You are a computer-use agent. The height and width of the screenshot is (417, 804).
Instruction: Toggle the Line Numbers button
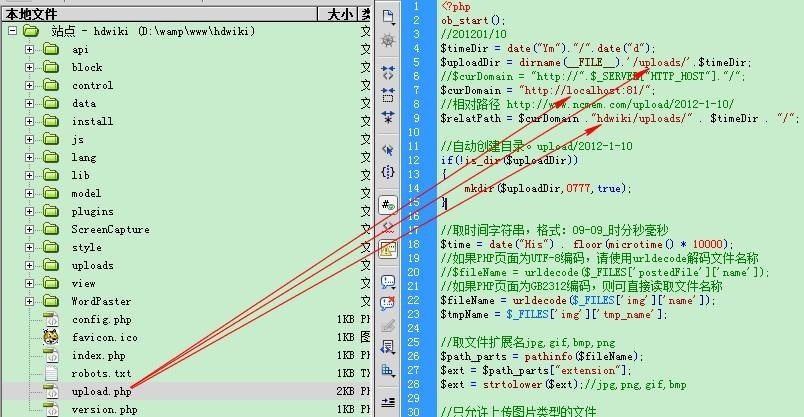(x=388, y=205)
